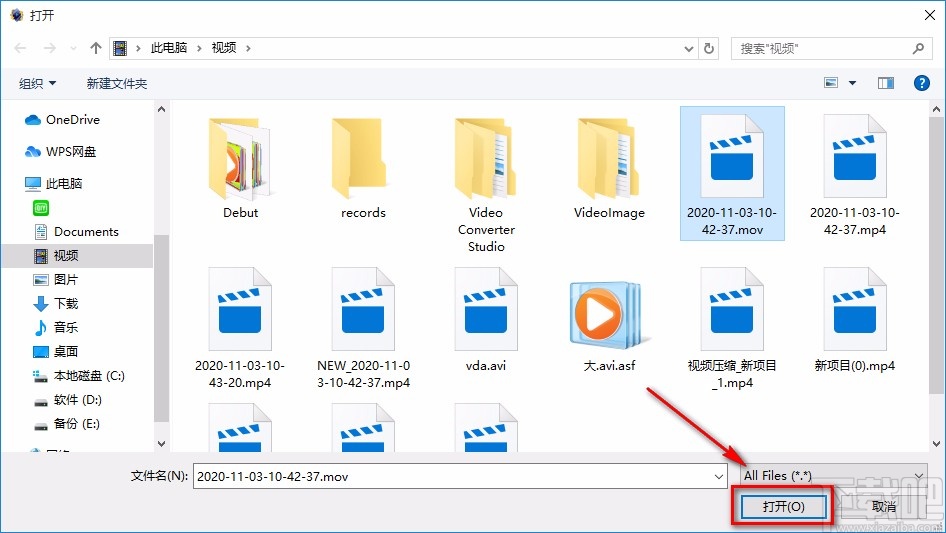Click the sidebar scroll down arrow
This screenshot has width=946, height=533.
pos(161,444)
